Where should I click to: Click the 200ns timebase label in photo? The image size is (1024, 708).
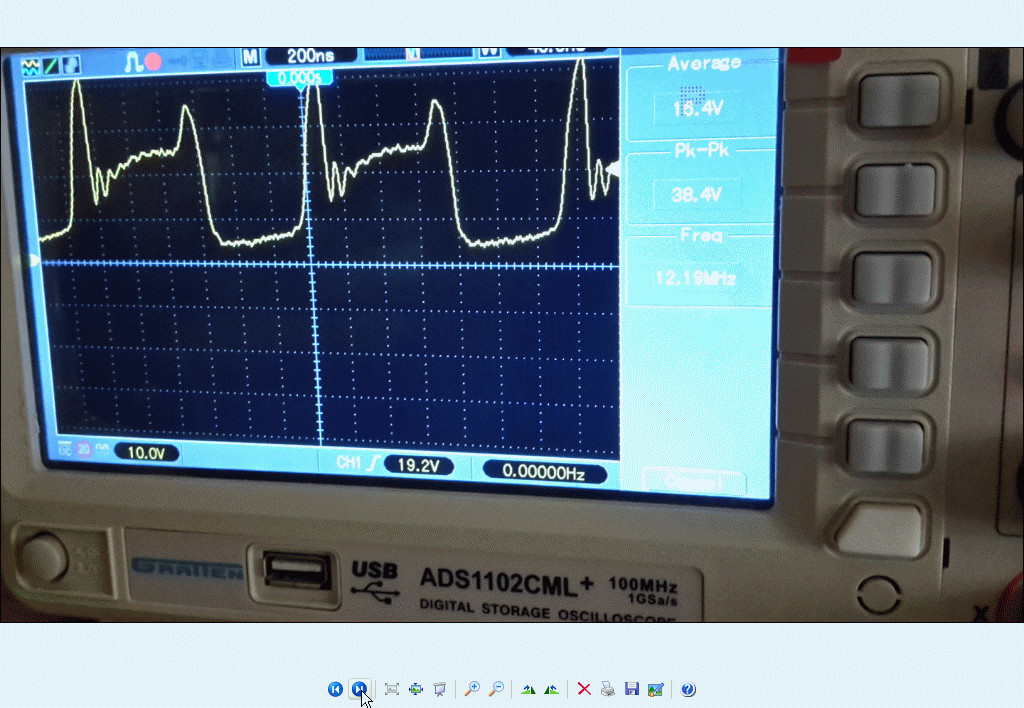312,56
